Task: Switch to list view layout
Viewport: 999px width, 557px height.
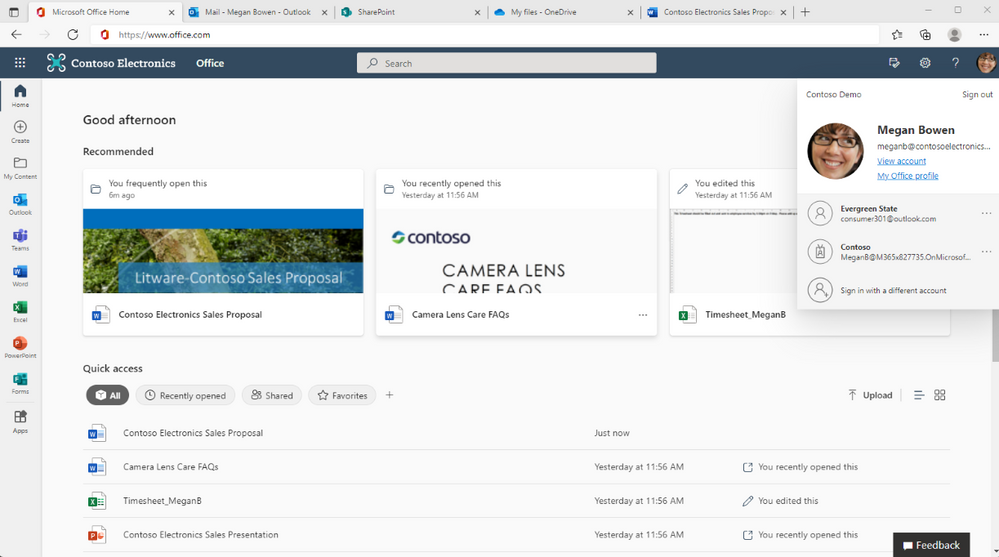Action: [919, 395]
